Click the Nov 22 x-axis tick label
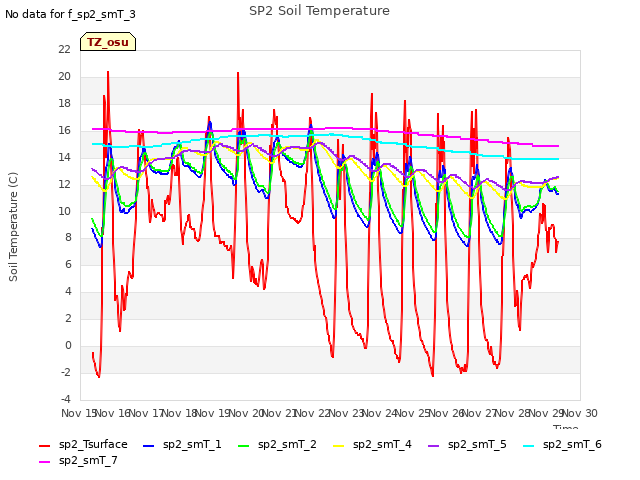The width and height of the screenshot is (640, 480). click(312, 413)
